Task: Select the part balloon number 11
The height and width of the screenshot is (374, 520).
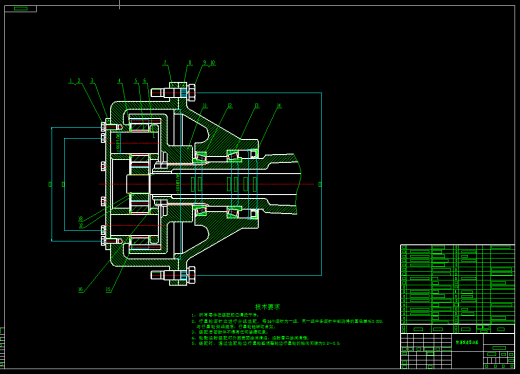Action: pos(205,106)
